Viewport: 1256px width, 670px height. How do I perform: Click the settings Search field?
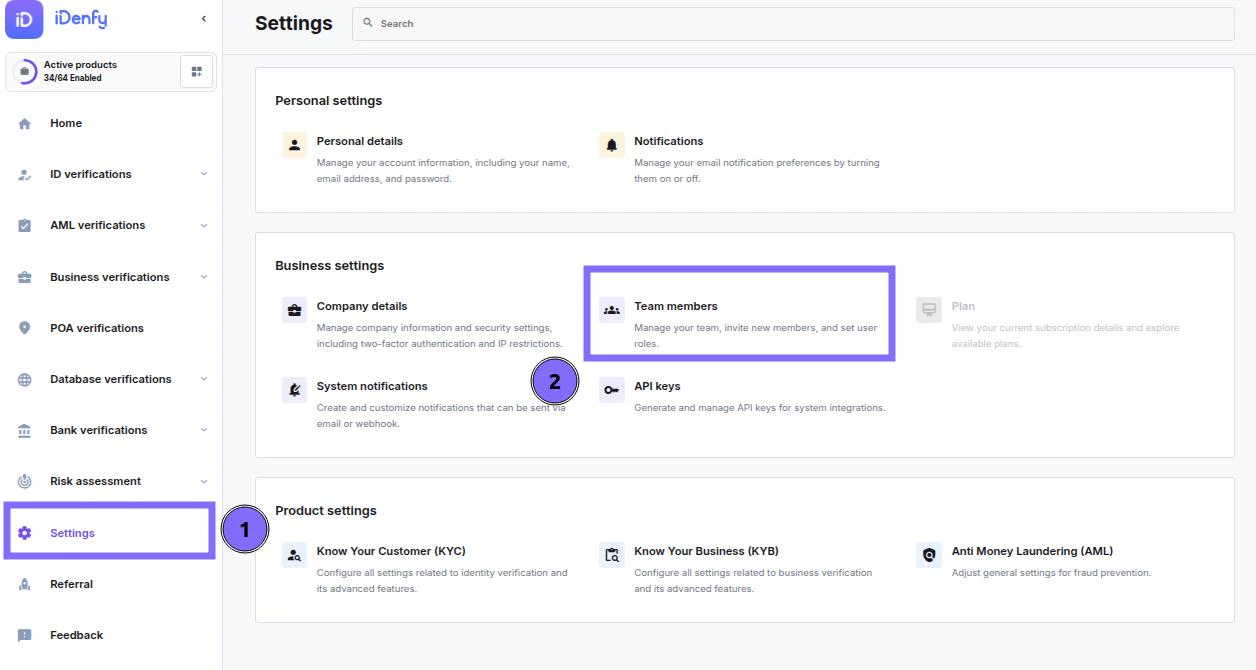pos(793,23)
